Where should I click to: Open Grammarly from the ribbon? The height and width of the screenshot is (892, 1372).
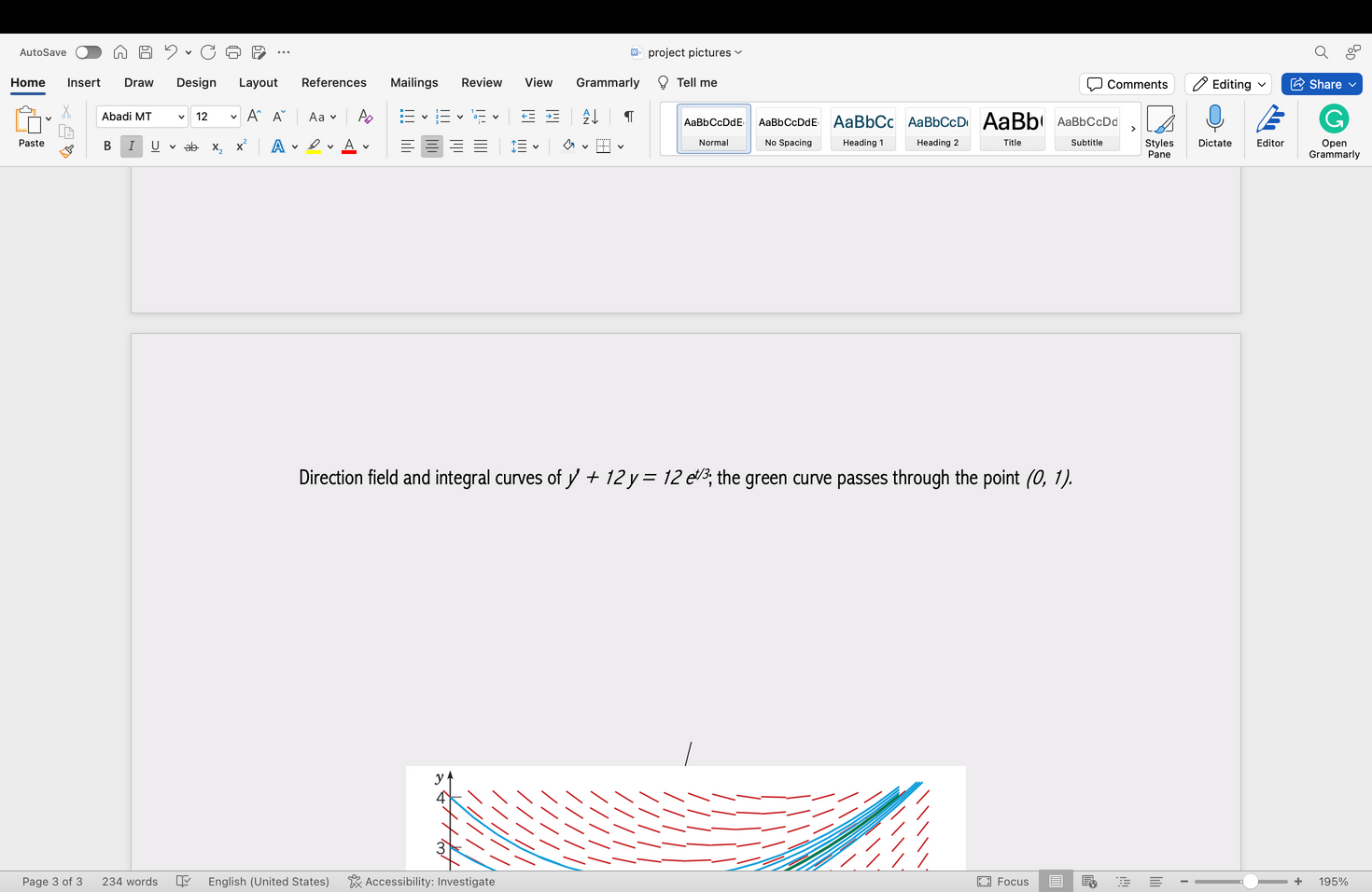pyautogui.click(x=1334, y=131)
